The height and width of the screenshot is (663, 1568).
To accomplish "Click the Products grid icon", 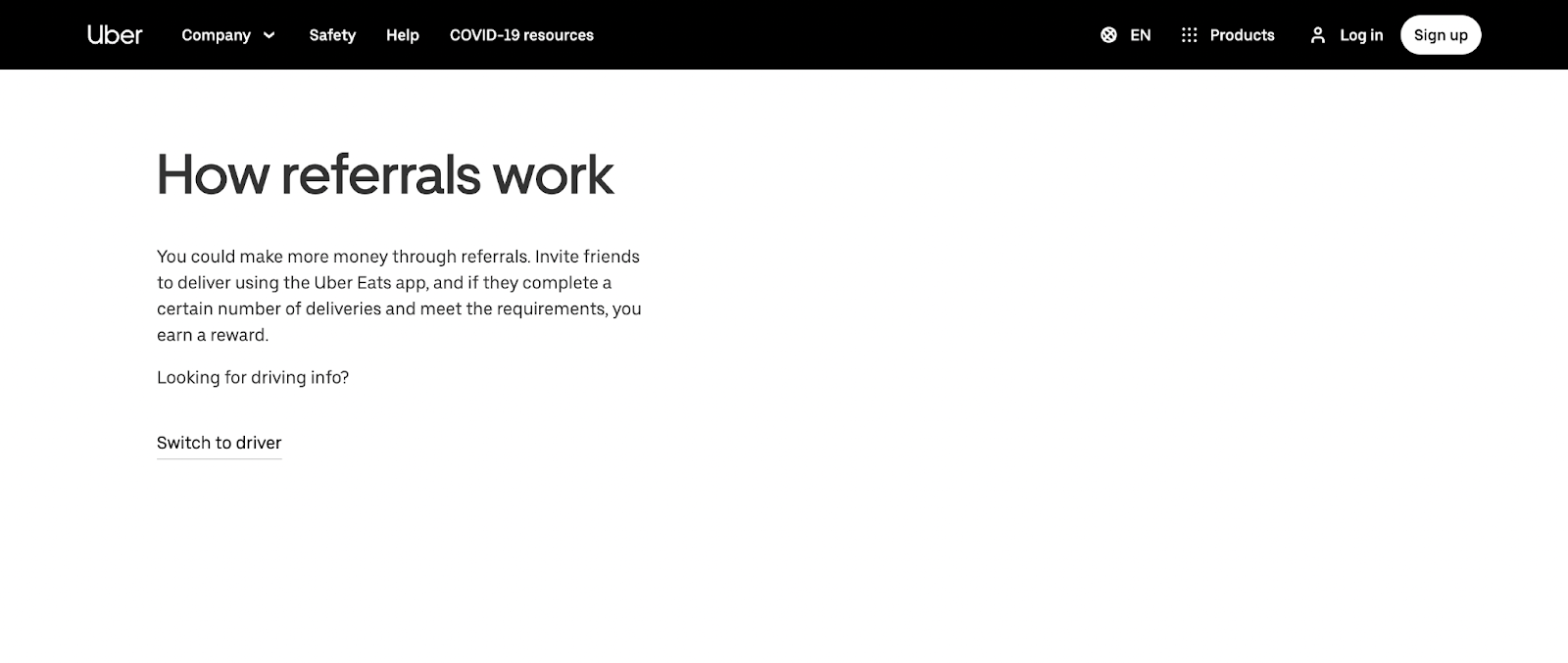I will click(x=1189, y=35).
